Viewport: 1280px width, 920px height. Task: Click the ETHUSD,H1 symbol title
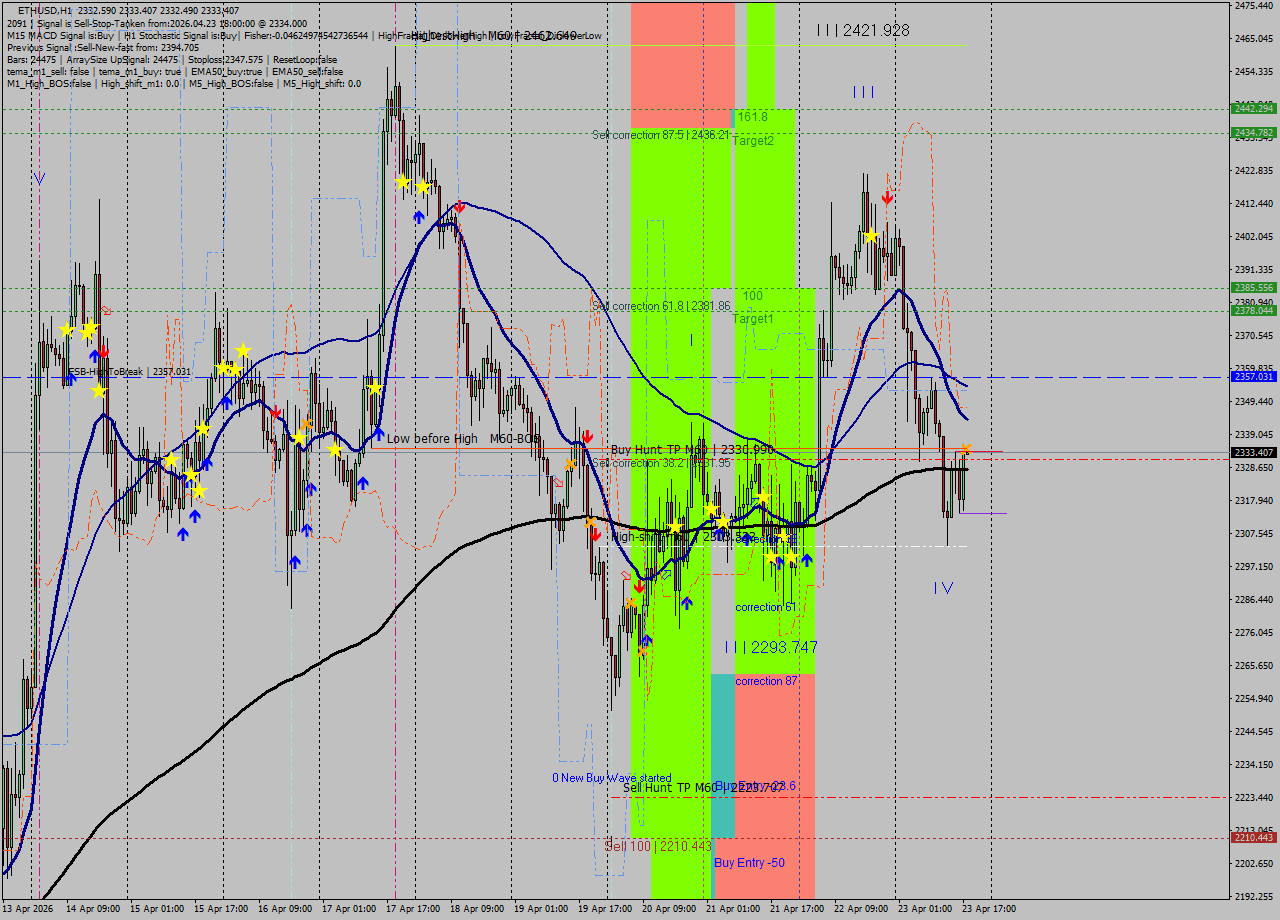coord(44,10)
